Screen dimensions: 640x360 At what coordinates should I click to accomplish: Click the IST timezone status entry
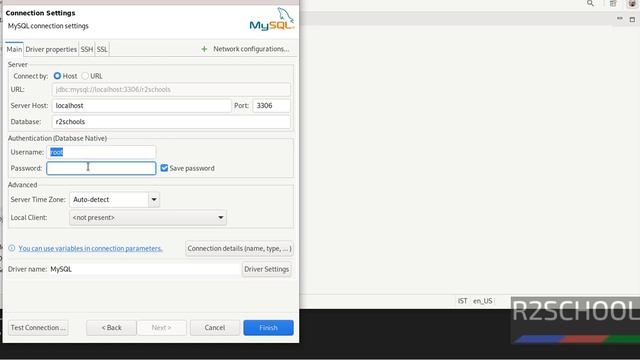point(462,301)
